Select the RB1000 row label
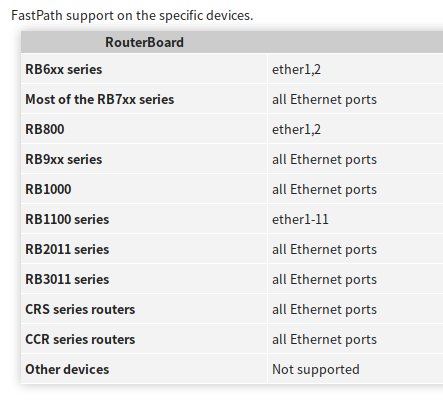Viewport: 443px width, 400px height. [48, 189]
